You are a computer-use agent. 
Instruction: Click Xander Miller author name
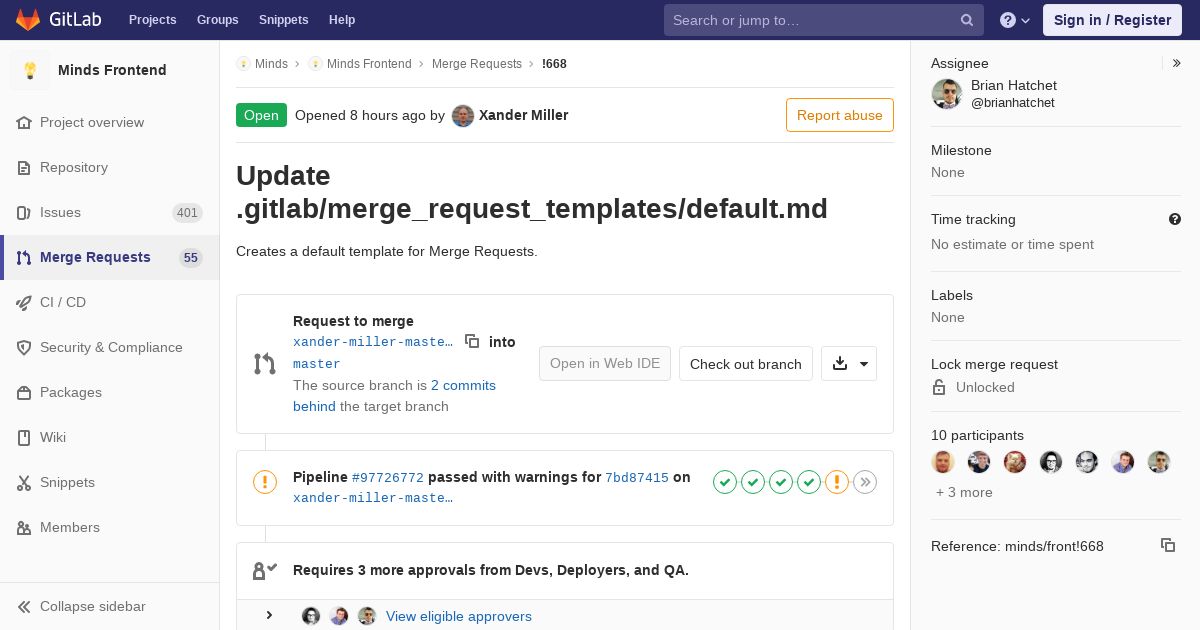(524, 115)
